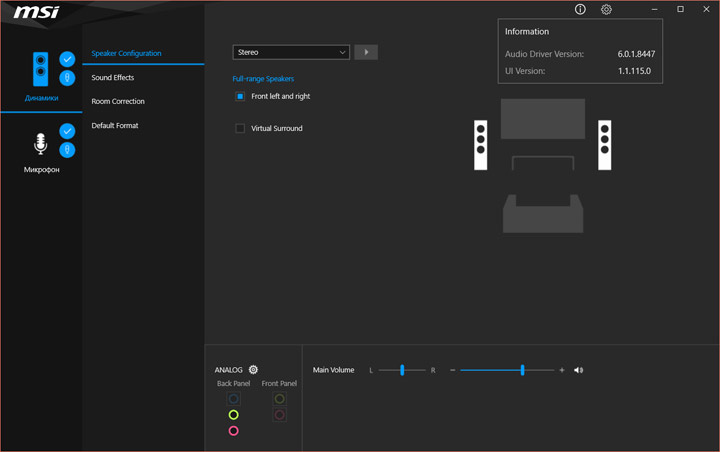Screen dimensions: 720x452
Task: Switch to the Room Correction tab
Action: [118, 102]
